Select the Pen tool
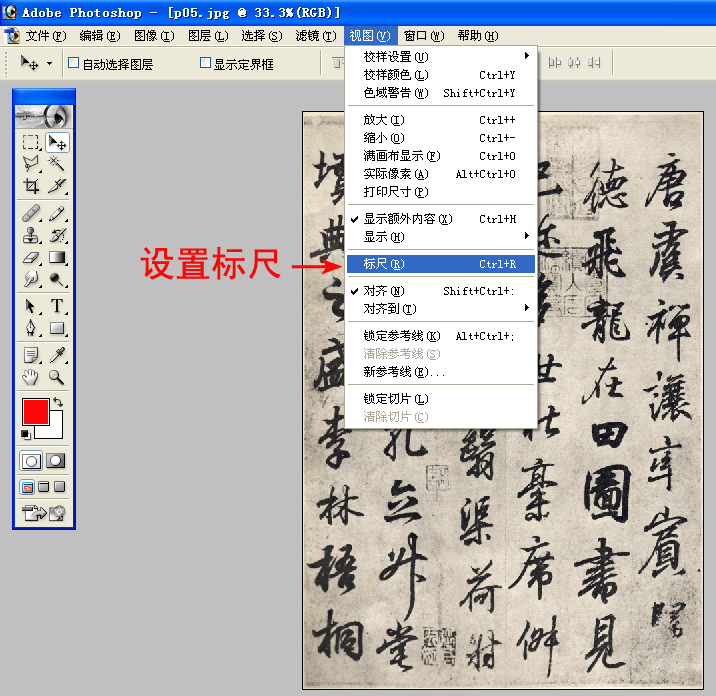The image size is (716, 696). pyautogui.click(x=31, y=328)
